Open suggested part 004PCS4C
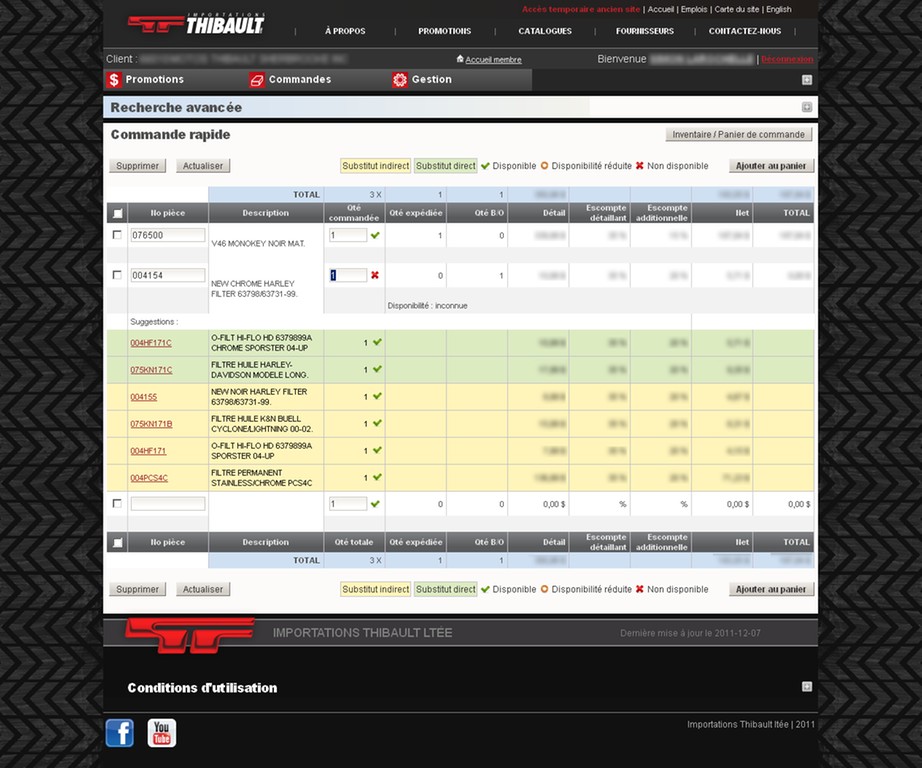Image resolution: width=922 pixels, height=768 pixels. point(149,478)
